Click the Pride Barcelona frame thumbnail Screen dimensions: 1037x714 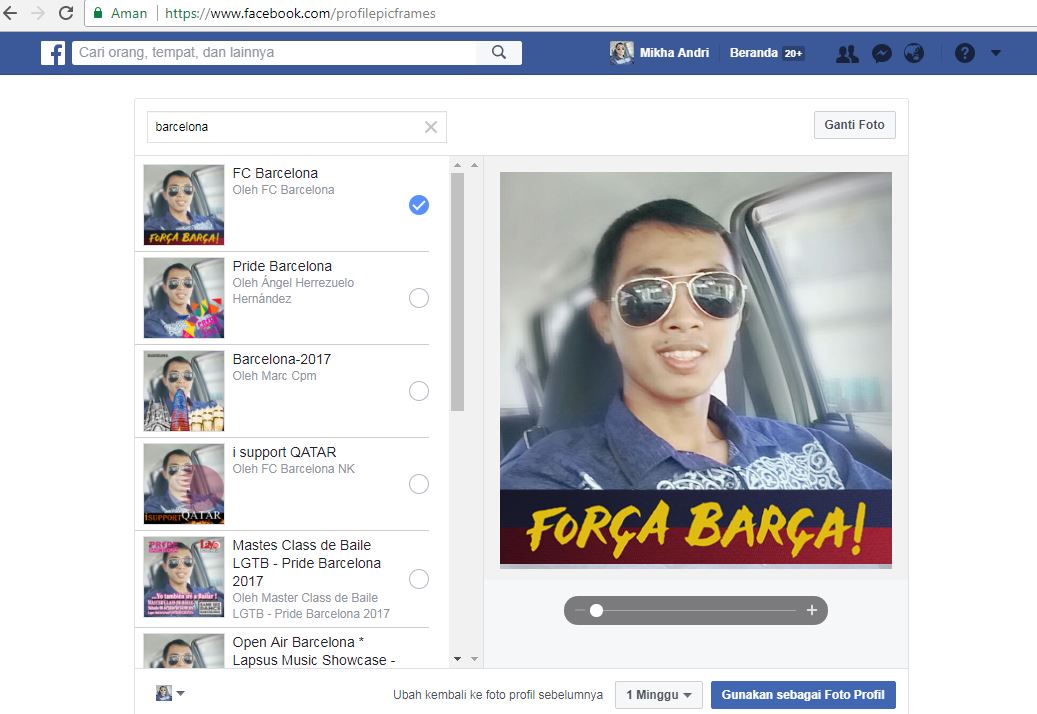point(184,298)
